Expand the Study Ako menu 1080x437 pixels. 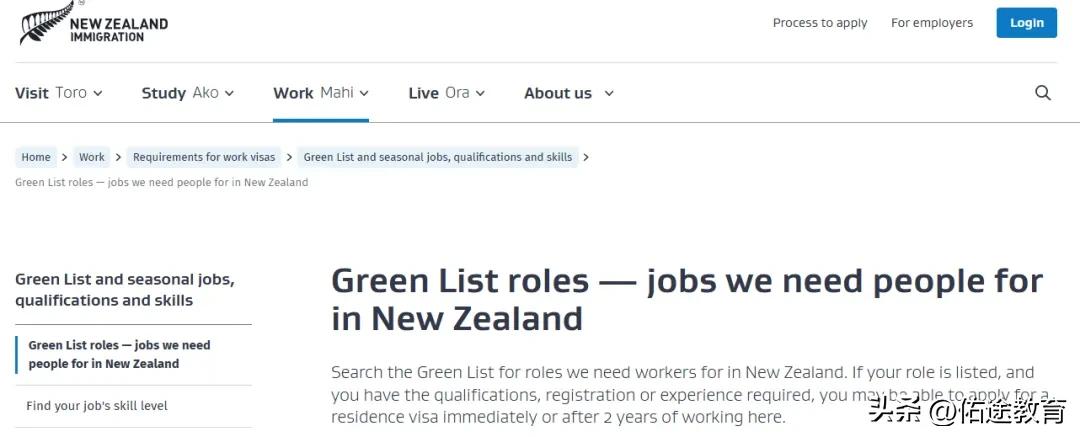click(188, 93)
